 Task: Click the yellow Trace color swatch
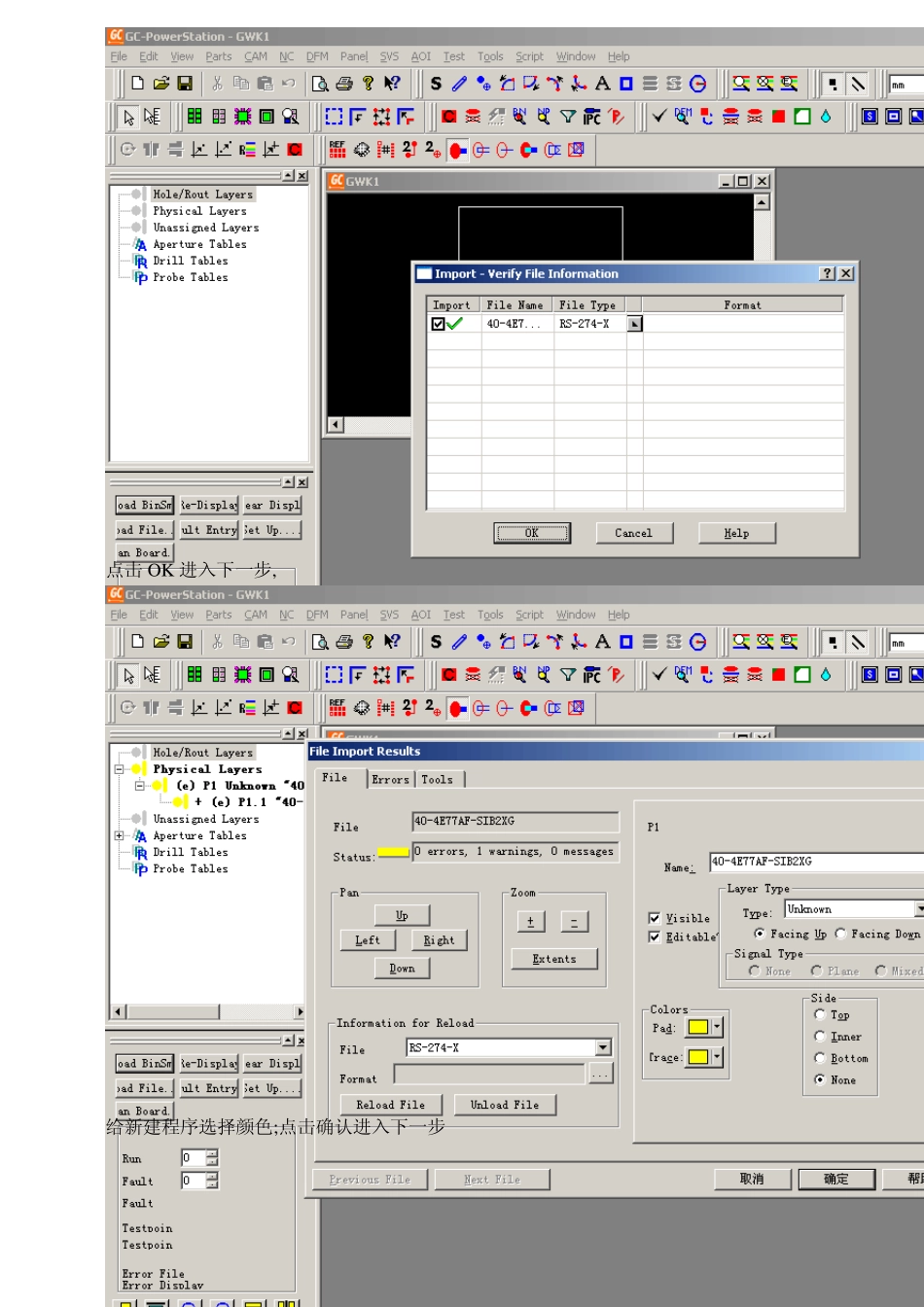(697, 1057)
